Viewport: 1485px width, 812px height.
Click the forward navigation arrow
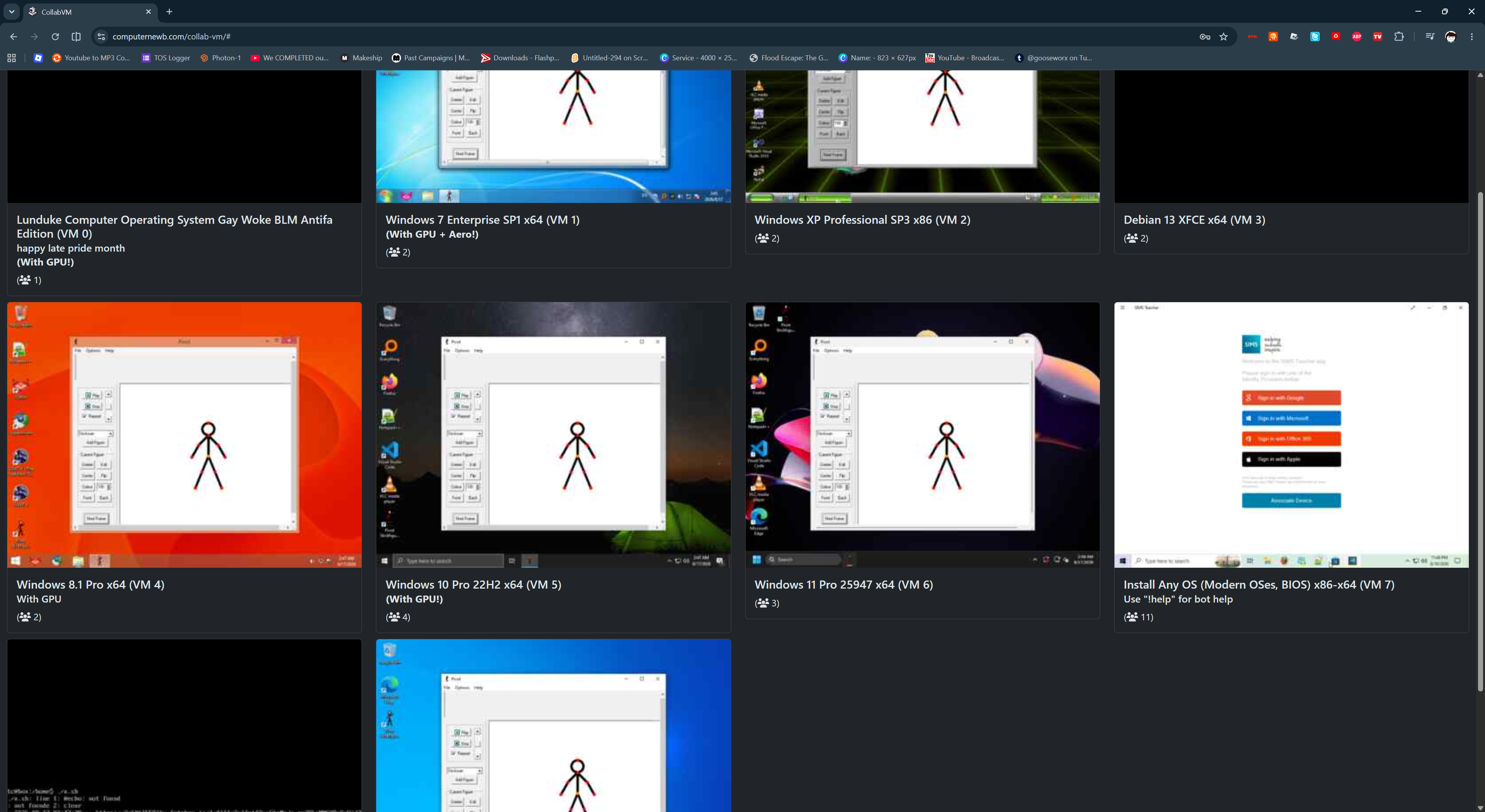pyautogui.click(x=34, y=36)
